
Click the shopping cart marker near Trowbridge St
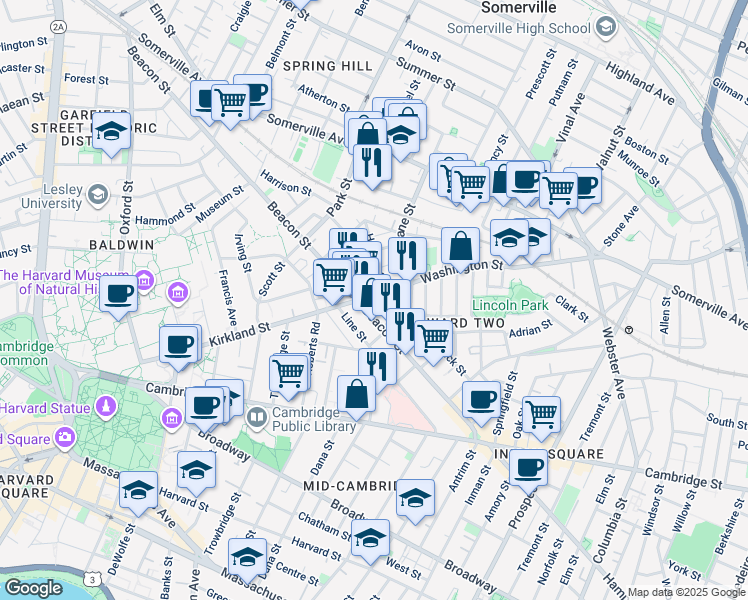point(289,373)
